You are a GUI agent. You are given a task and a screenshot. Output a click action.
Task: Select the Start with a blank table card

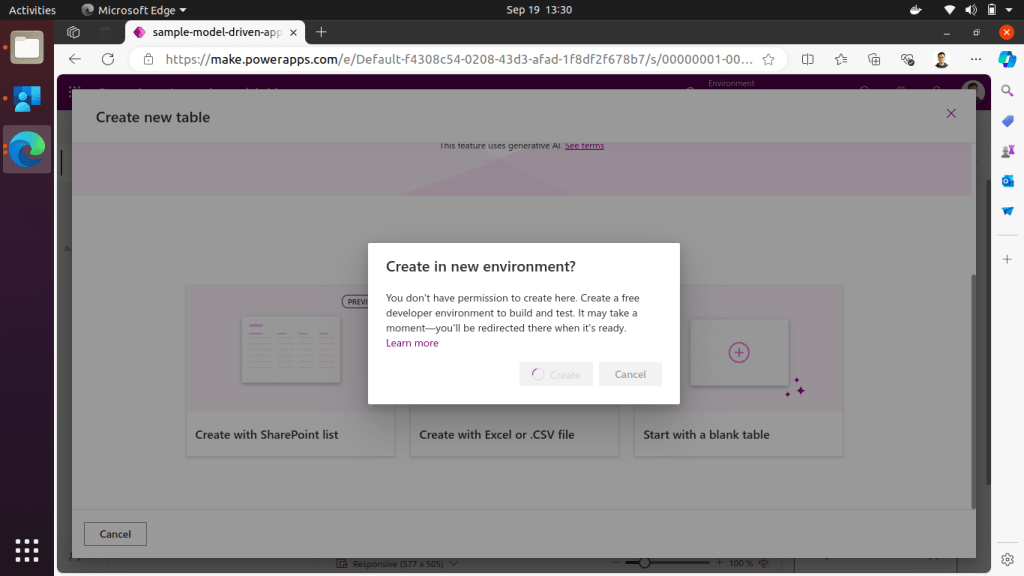tap(738, 370)
